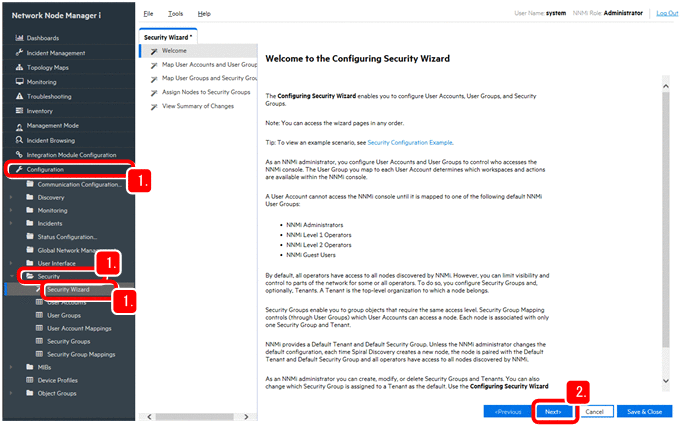Viewport: 685px width, 428px height.
Task: Click Security Groups table icon
Action: coord(39,341)
